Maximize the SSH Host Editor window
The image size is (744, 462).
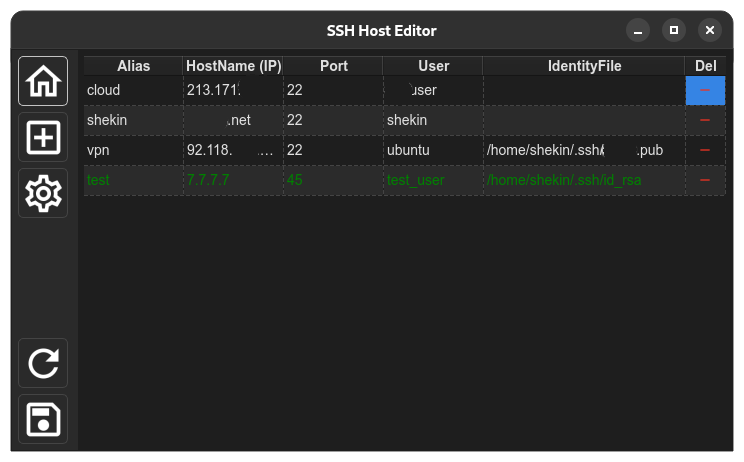tap(674, 30)
